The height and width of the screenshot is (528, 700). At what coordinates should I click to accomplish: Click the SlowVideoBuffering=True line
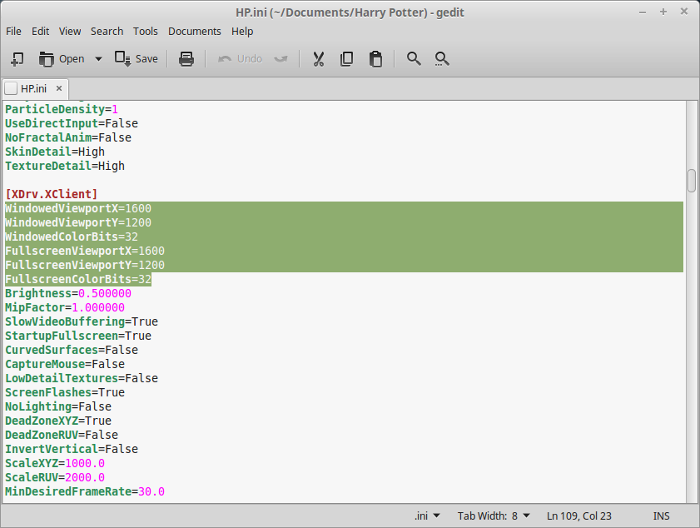pos(82,322)
